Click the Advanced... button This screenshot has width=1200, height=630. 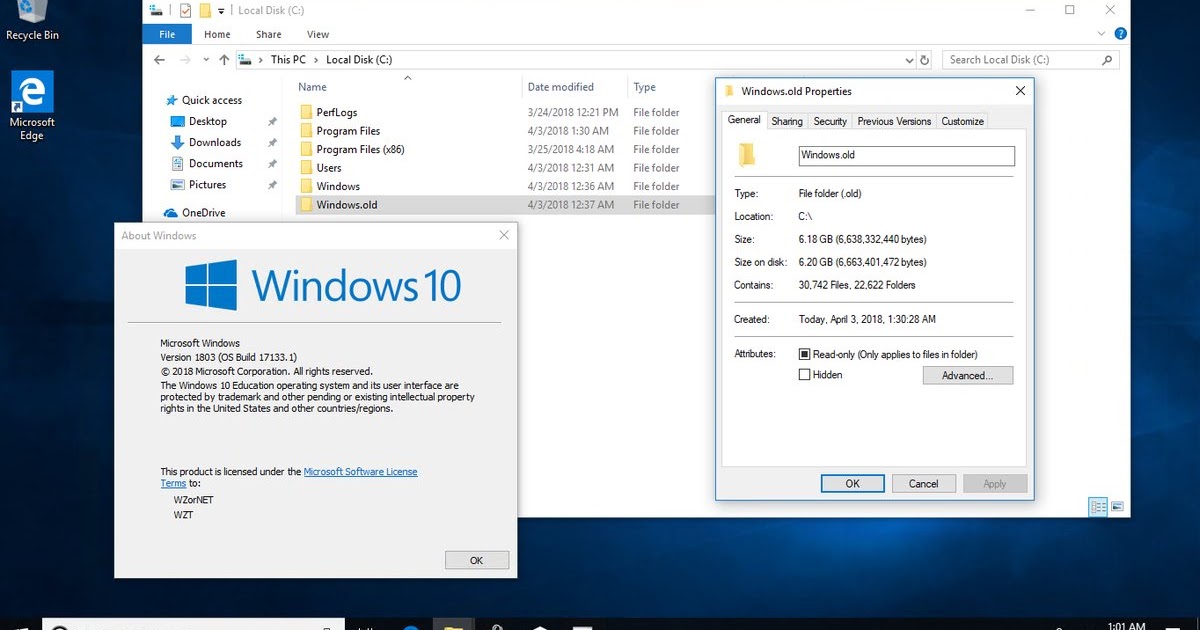tap(968, 376)
